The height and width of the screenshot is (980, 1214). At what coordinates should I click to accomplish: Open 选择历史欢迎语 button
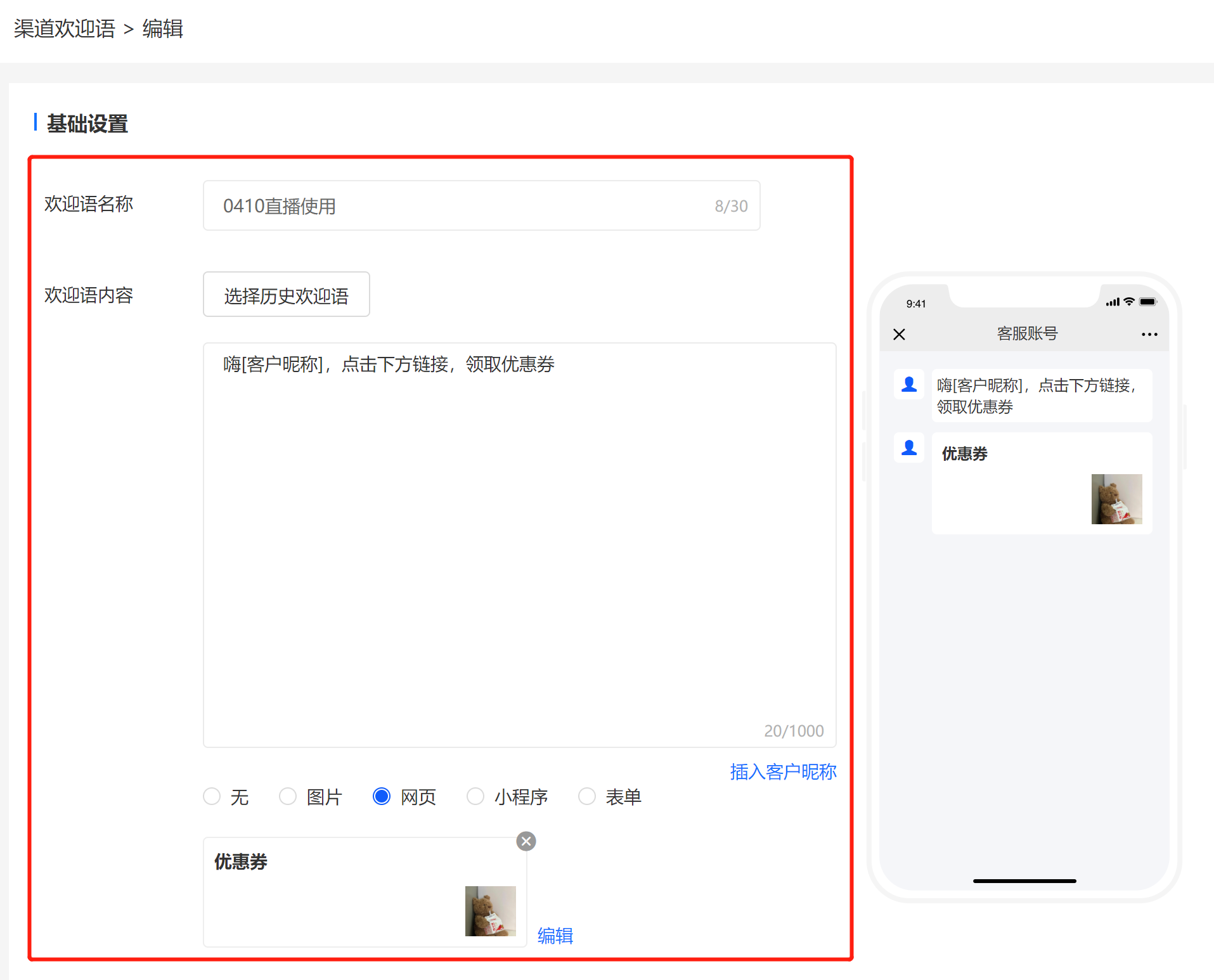click(287, 294)
